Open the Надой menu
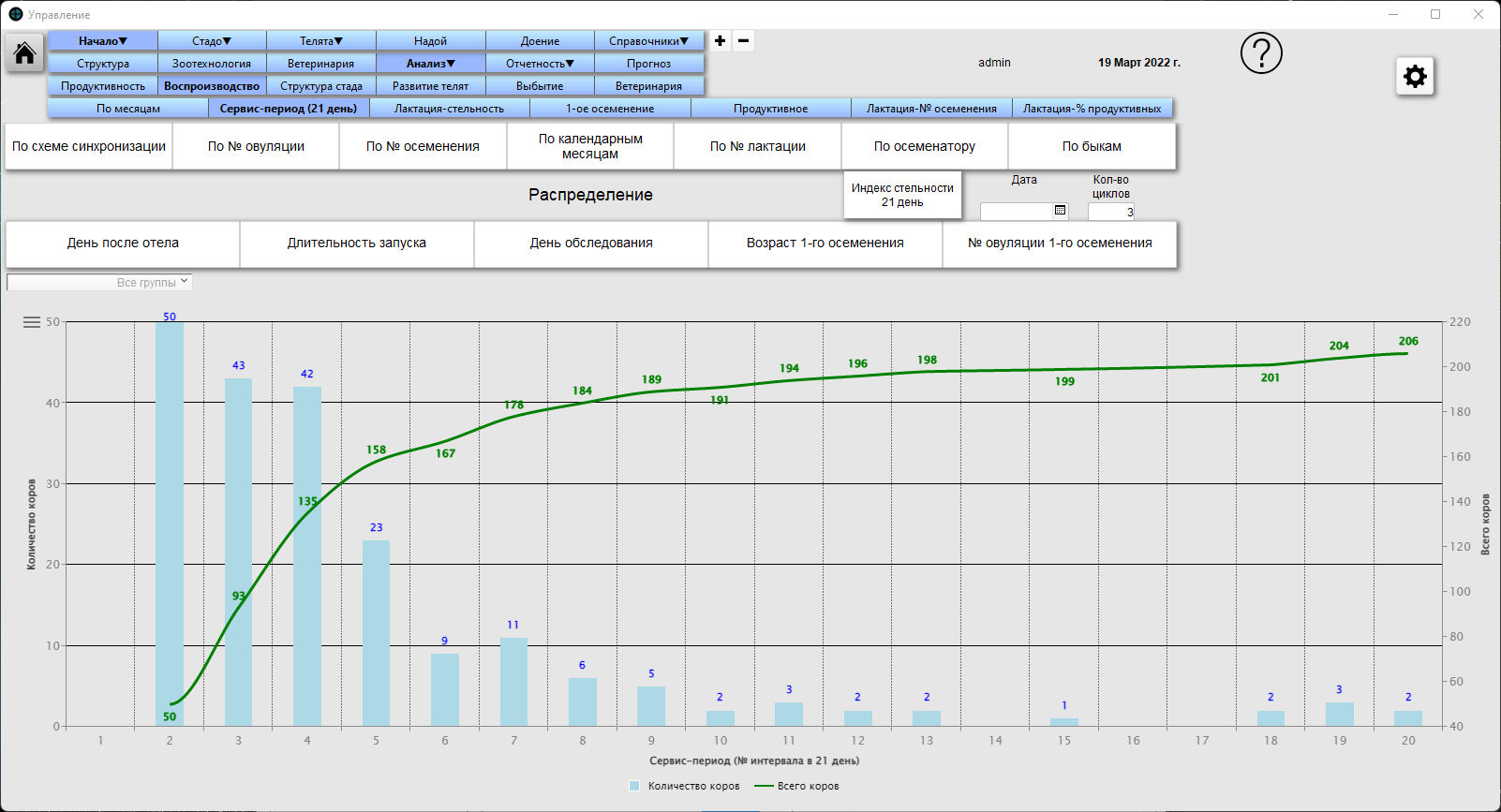1501x812 pixels. pos(431,41)
